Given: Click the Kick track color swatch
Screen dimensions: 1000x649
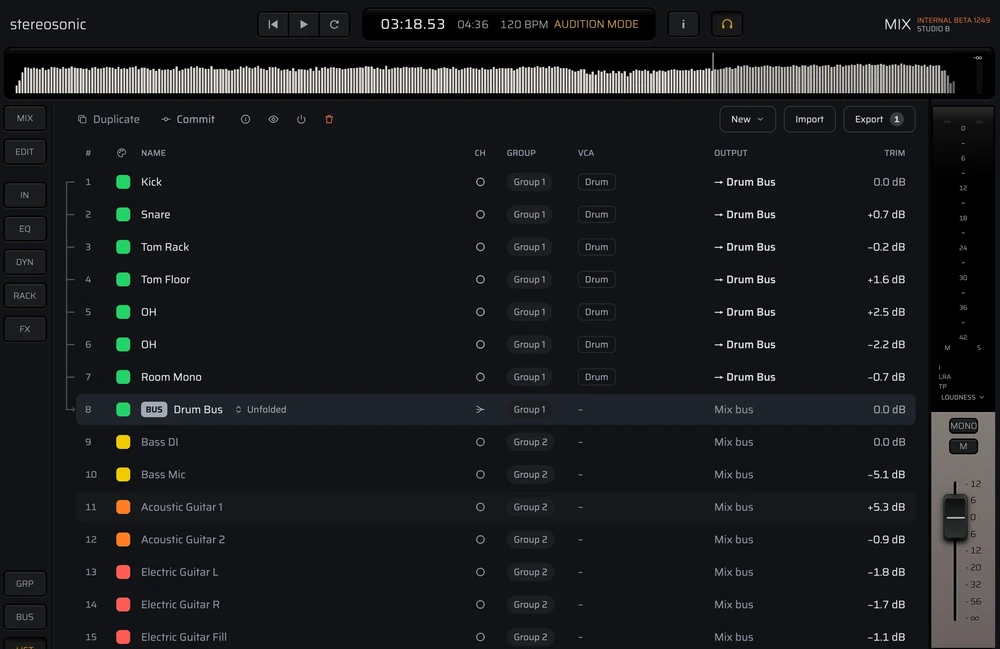Looking at the screenshot, I should tap(123, 182).
